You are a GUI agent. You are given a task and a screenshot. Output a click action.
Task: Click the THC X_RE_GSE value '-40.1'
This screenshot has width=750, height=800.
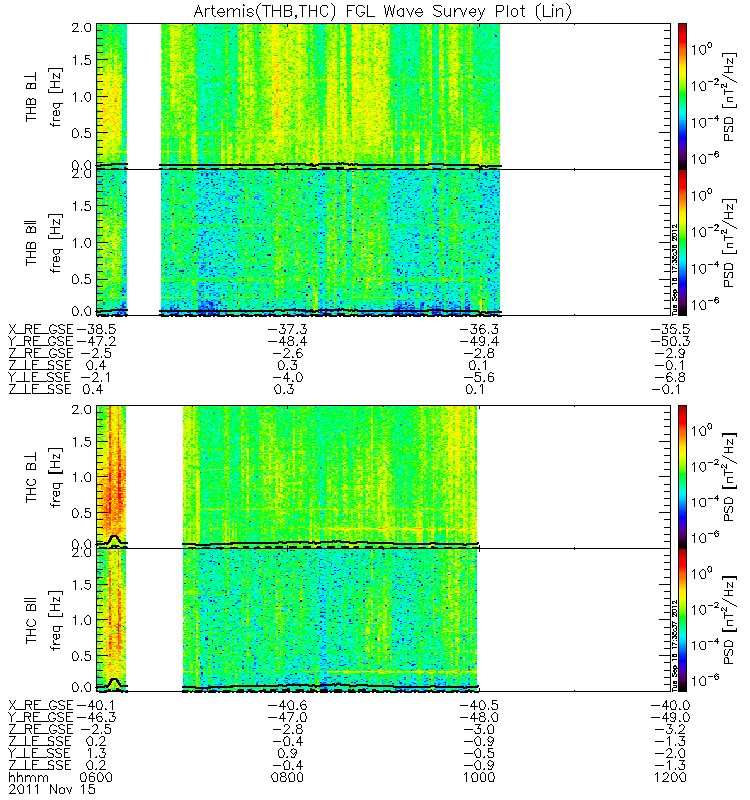(96, 705)
